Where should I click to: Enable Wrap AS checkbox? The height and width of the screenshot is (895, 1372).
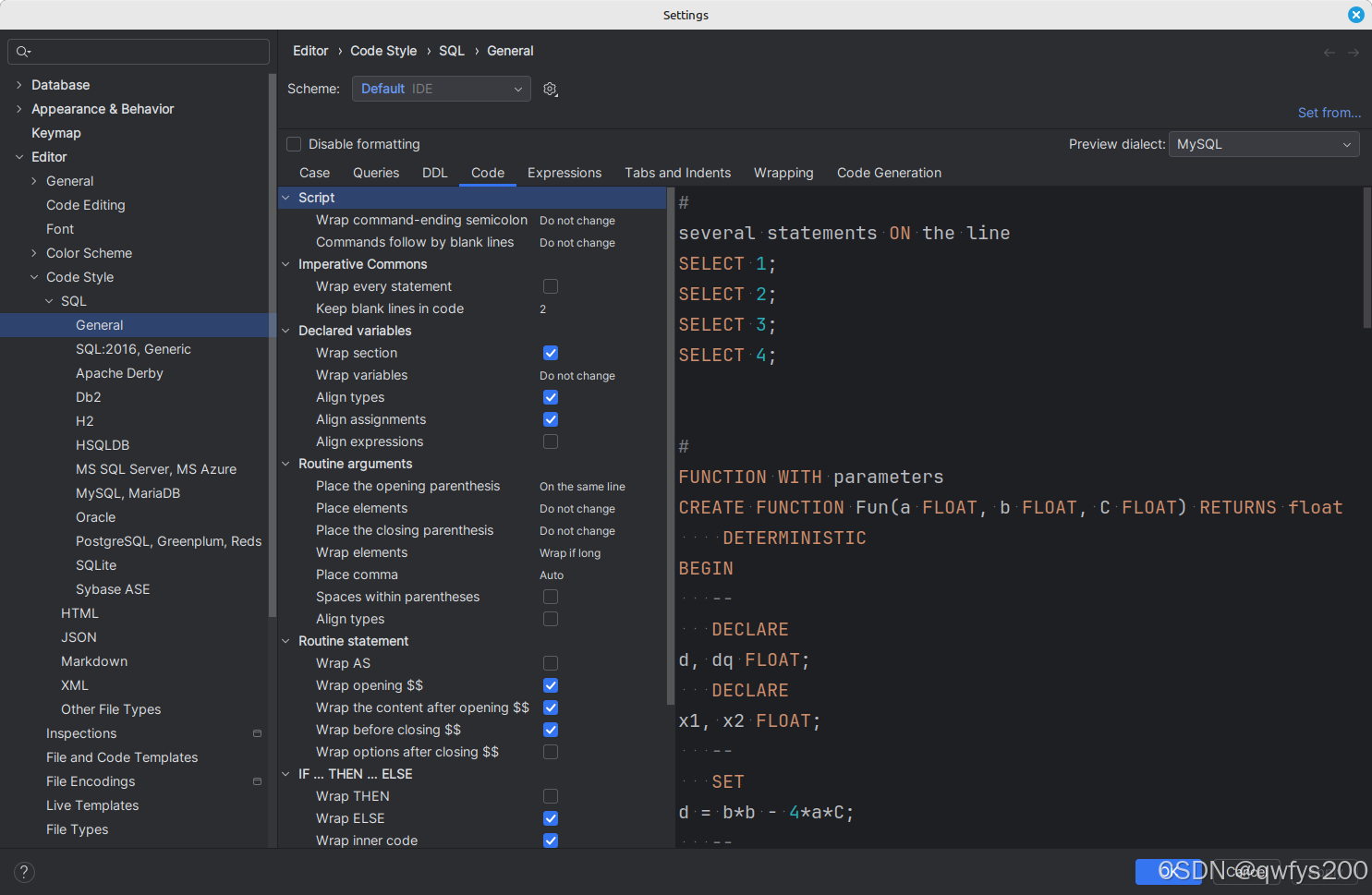tap(551, 663)
